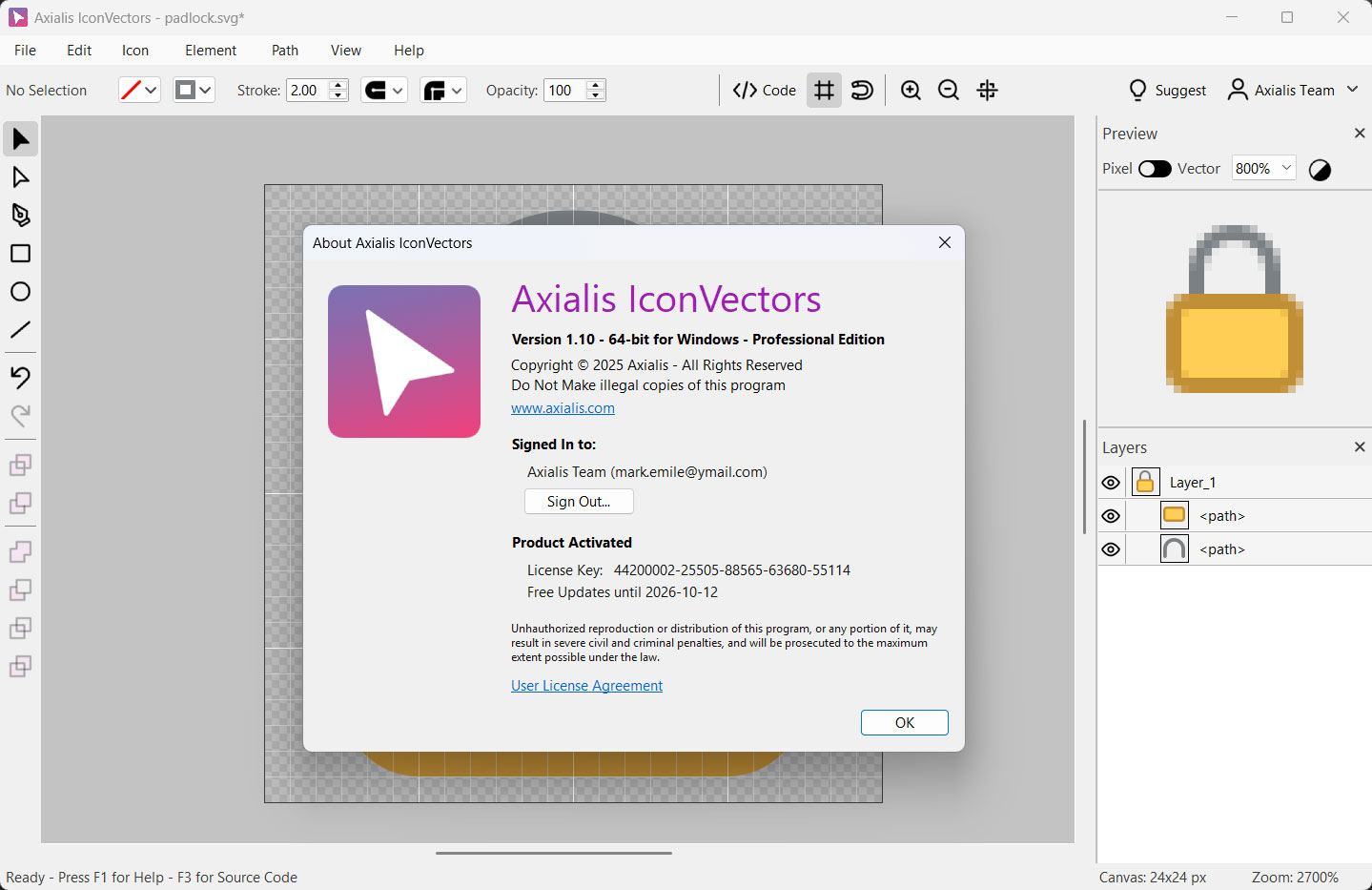Select the Pen tool in left toolbar
Screen dimensions: 1372x890
tap(20, 216)
